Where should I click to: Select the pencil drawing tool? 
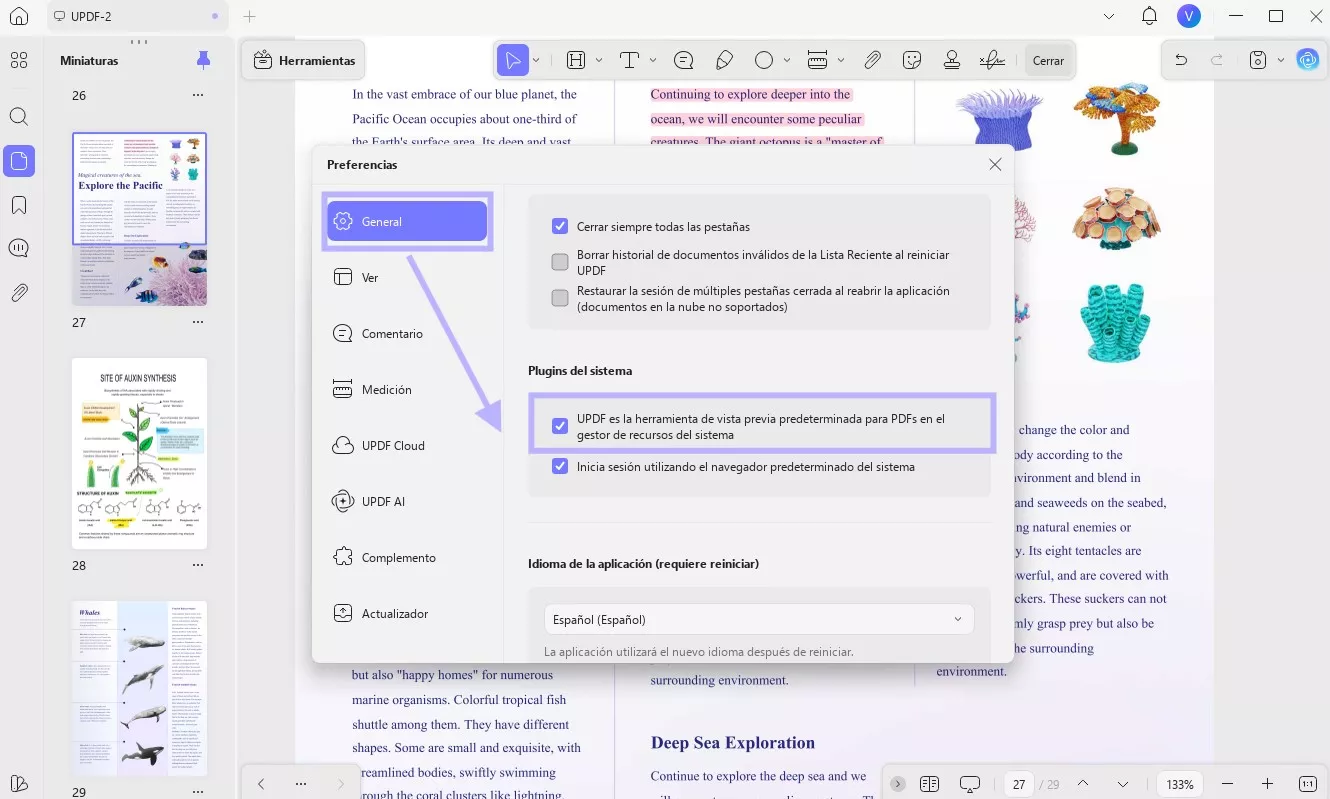coord(725,61)
